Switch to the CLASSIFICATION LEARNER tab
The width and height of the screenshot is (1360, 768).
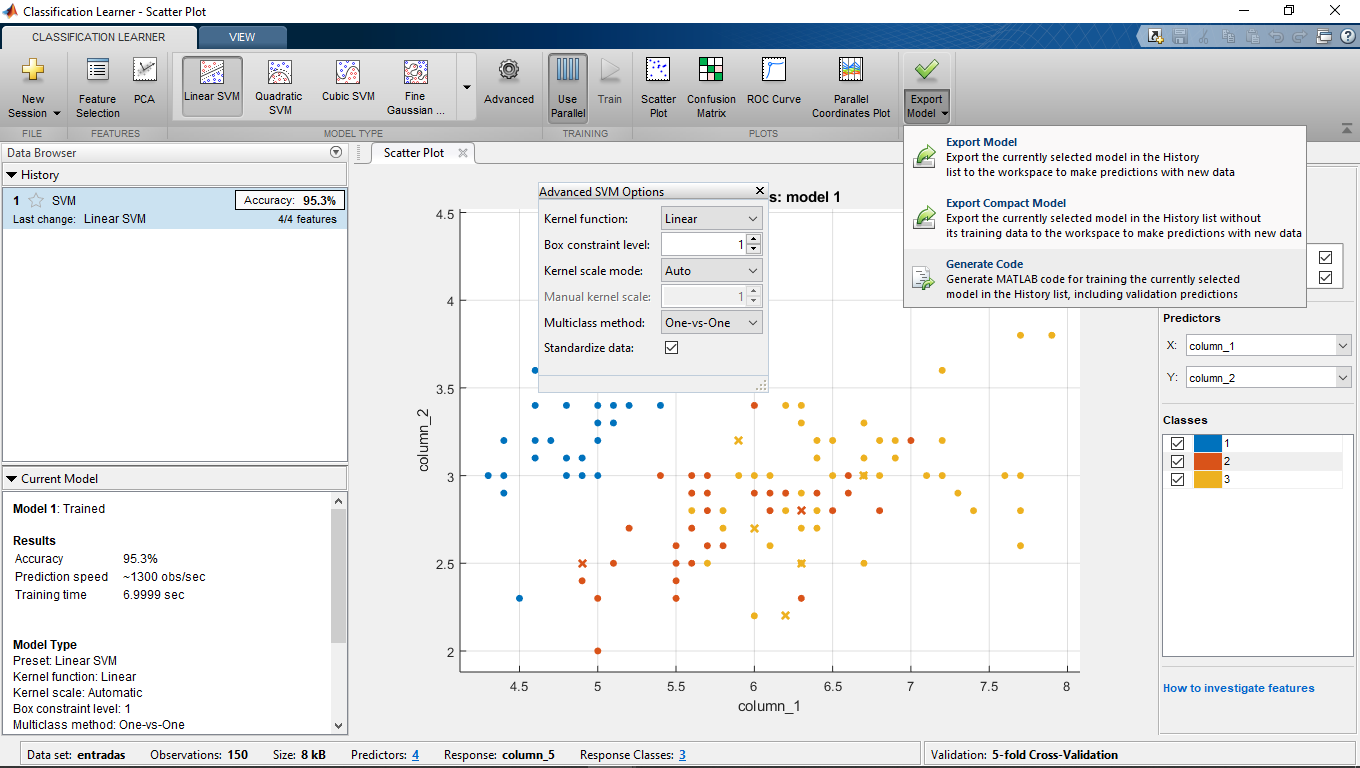(x=99, y=37)
